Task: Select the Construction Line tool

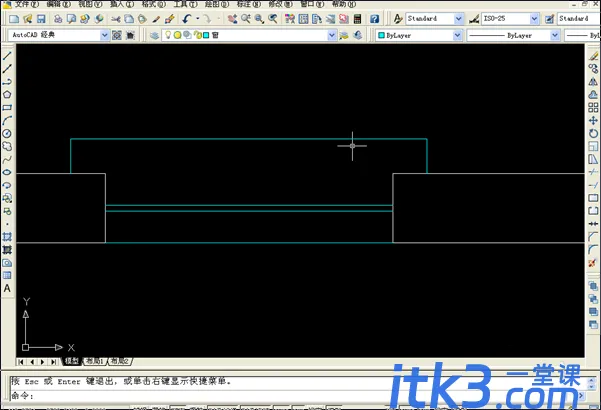Action: click(7, 69)
